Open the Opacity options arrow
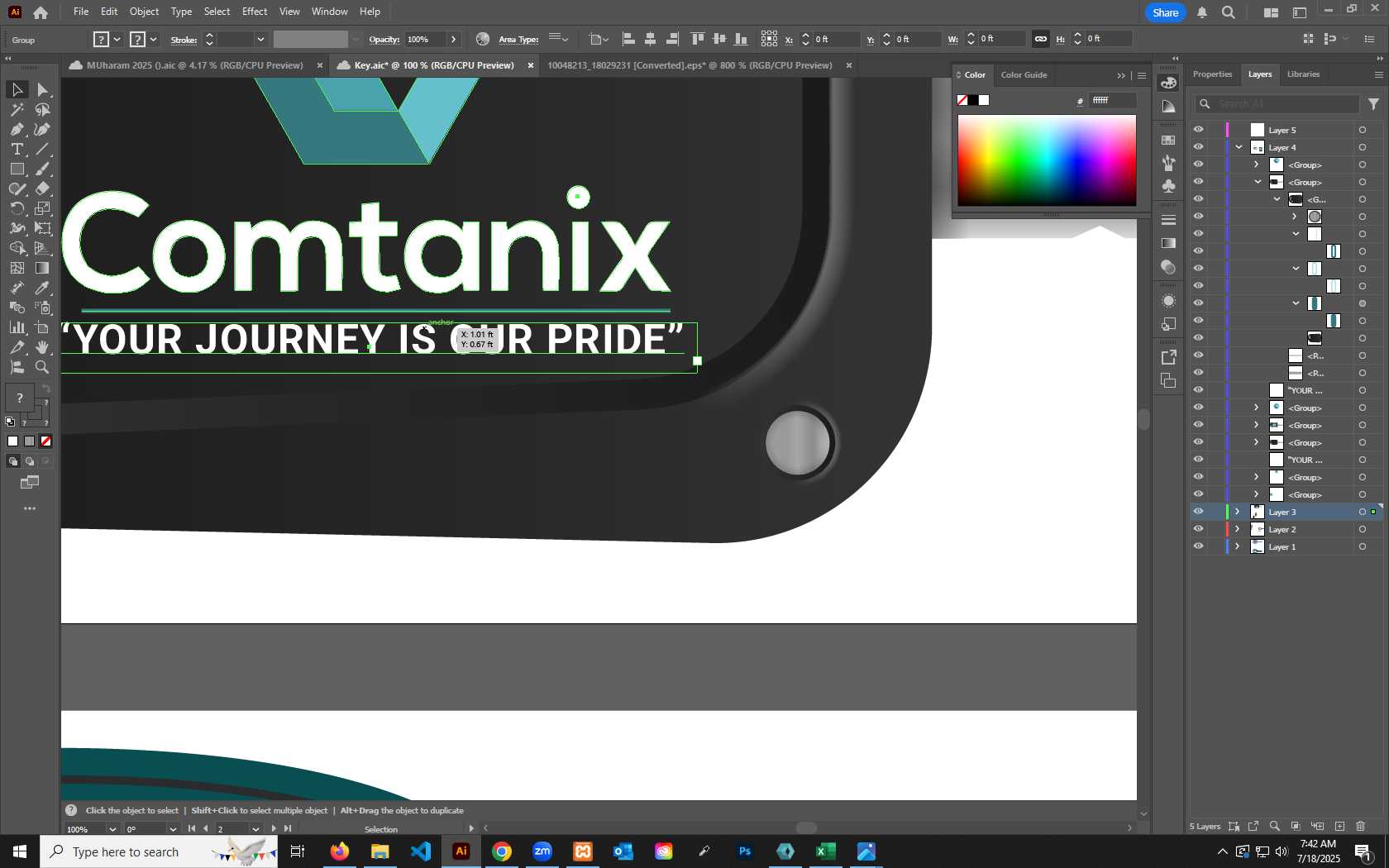 pos(453,39)
